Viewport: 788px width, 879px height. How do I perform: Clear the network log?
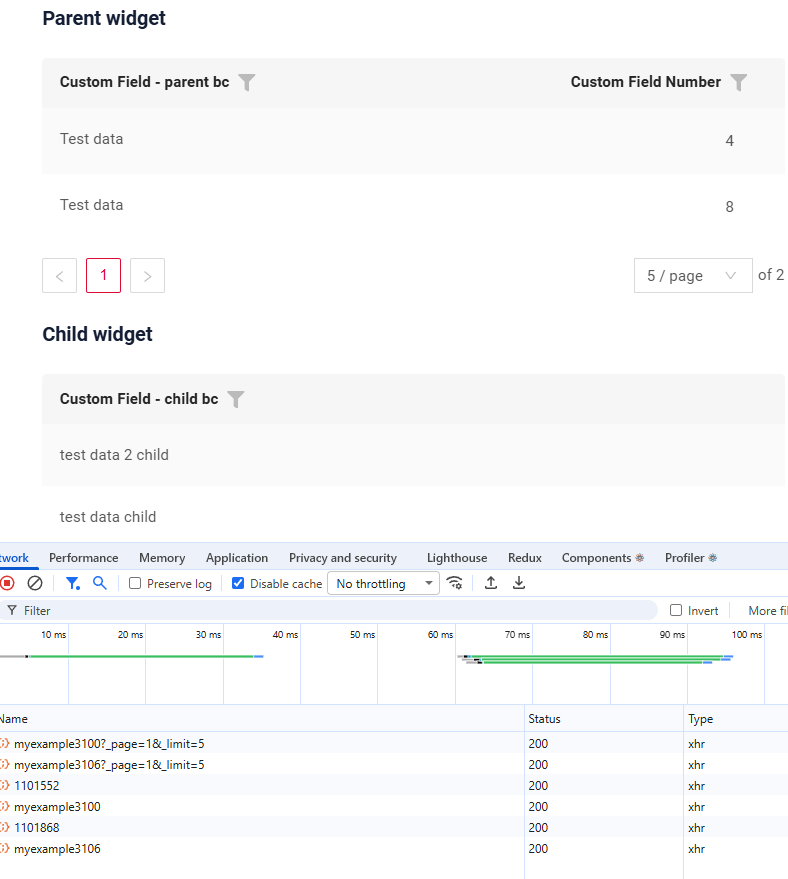(35, 583)
